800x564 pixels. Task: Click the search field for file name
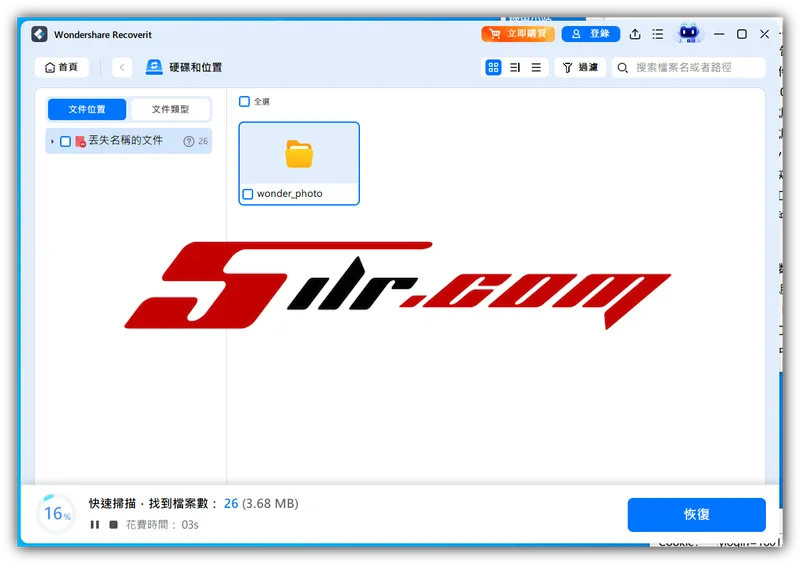[689, 67]
